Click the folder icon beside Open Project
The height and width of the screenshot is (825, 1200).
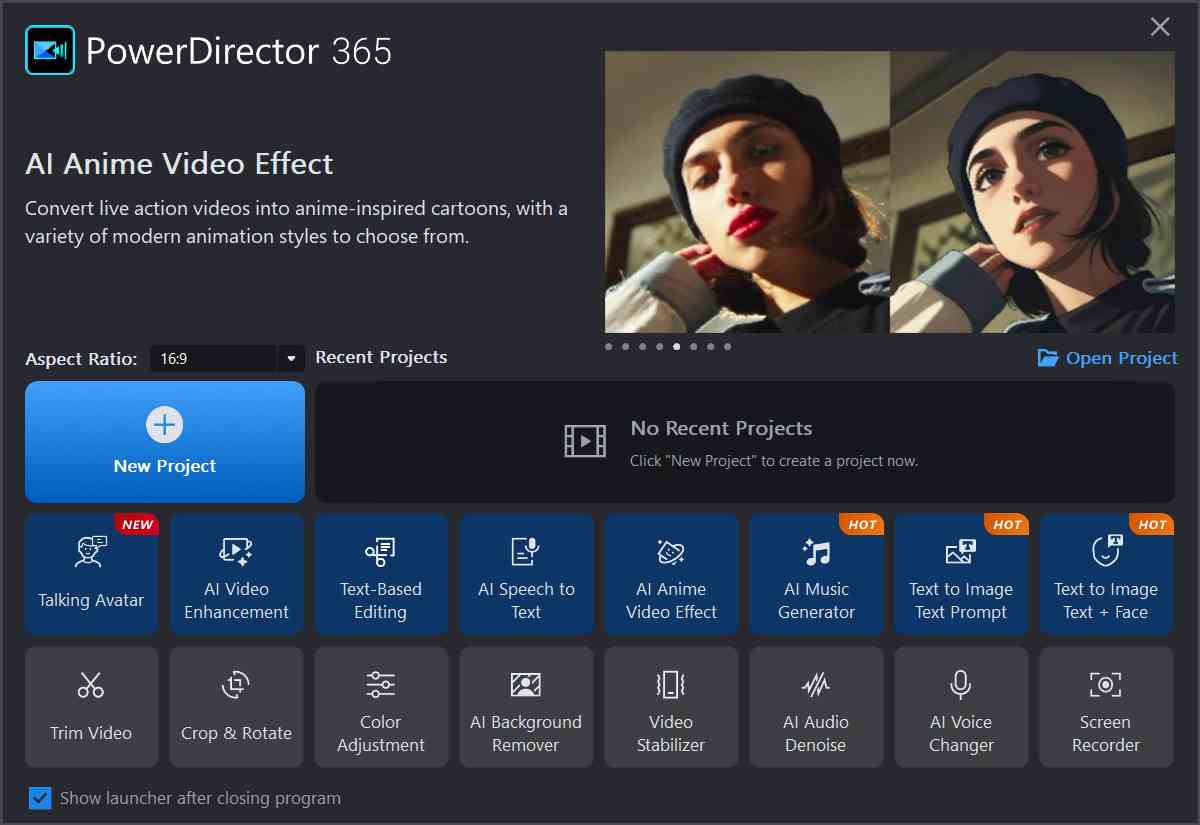tap(1048, 358)
